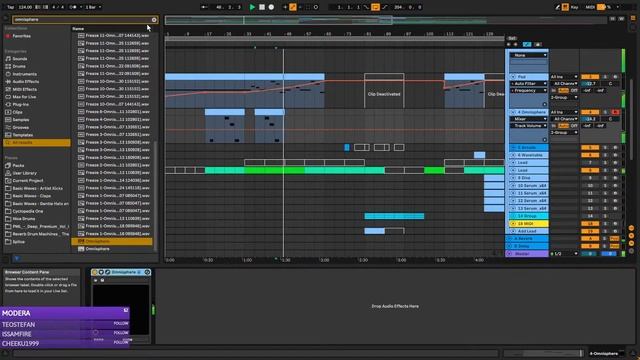
Task: Select the 14 Group track header
Action: [x=528, y=216]
